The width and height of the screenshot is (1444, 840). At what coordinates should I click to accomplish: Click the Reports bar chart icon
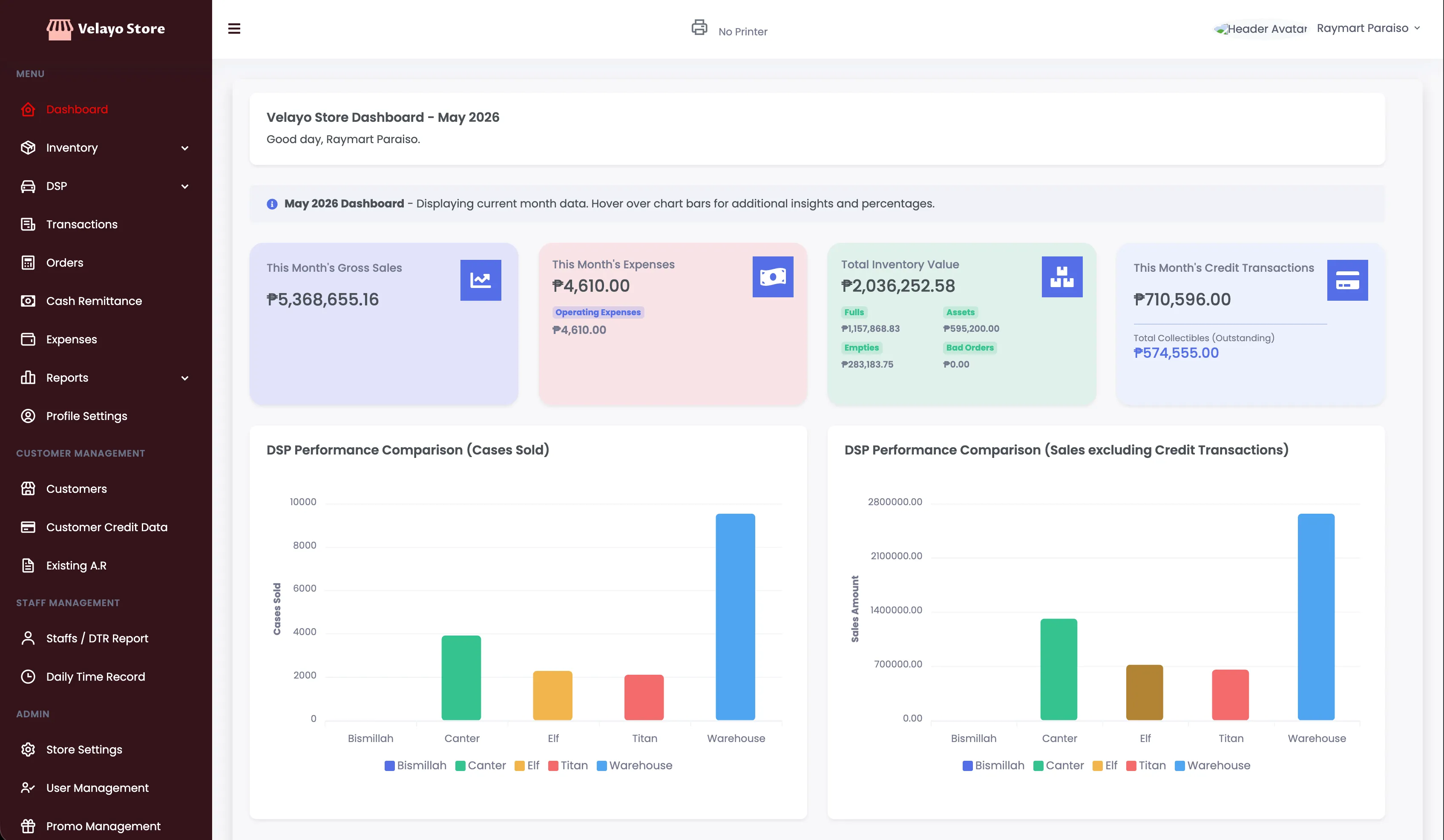click(x=28, y=378)
